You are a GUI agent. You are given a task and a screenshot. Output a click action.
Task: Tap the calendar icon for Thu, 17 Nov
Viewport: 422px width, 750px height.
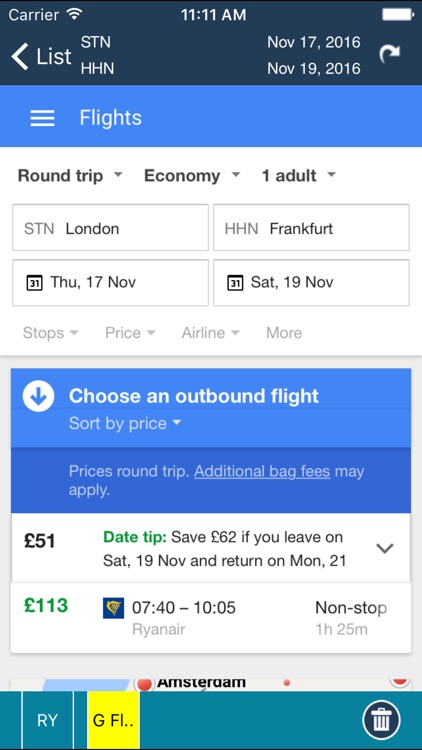pyautogui.click(x=34, y=283)
